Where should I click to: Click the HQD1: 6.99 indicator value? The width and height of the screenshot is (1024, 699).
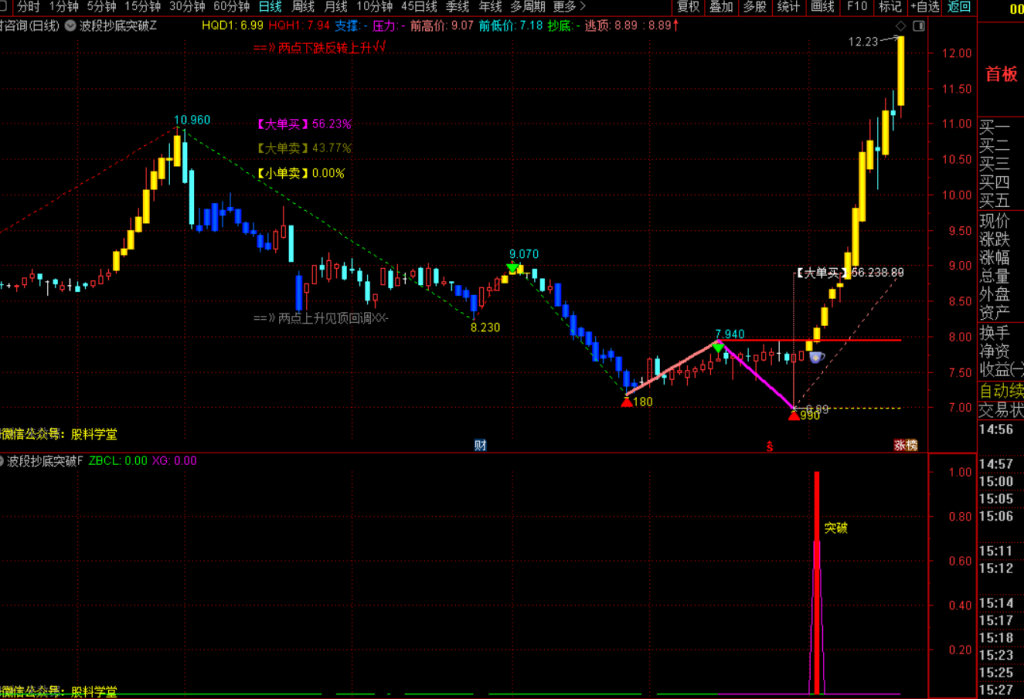[232, 25]
